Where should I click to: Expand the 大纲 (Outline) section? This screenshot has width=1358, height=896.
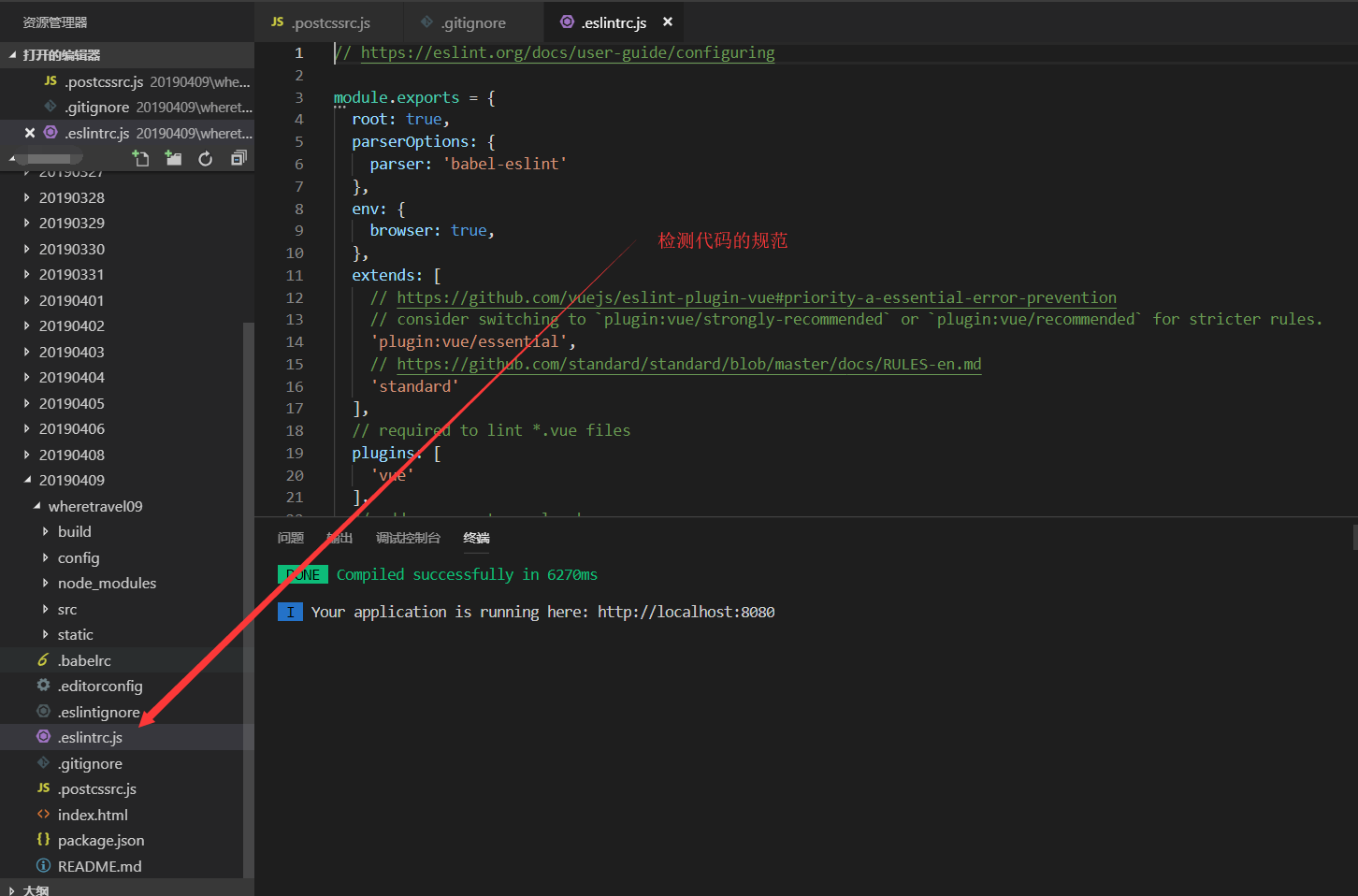(127, 889)
